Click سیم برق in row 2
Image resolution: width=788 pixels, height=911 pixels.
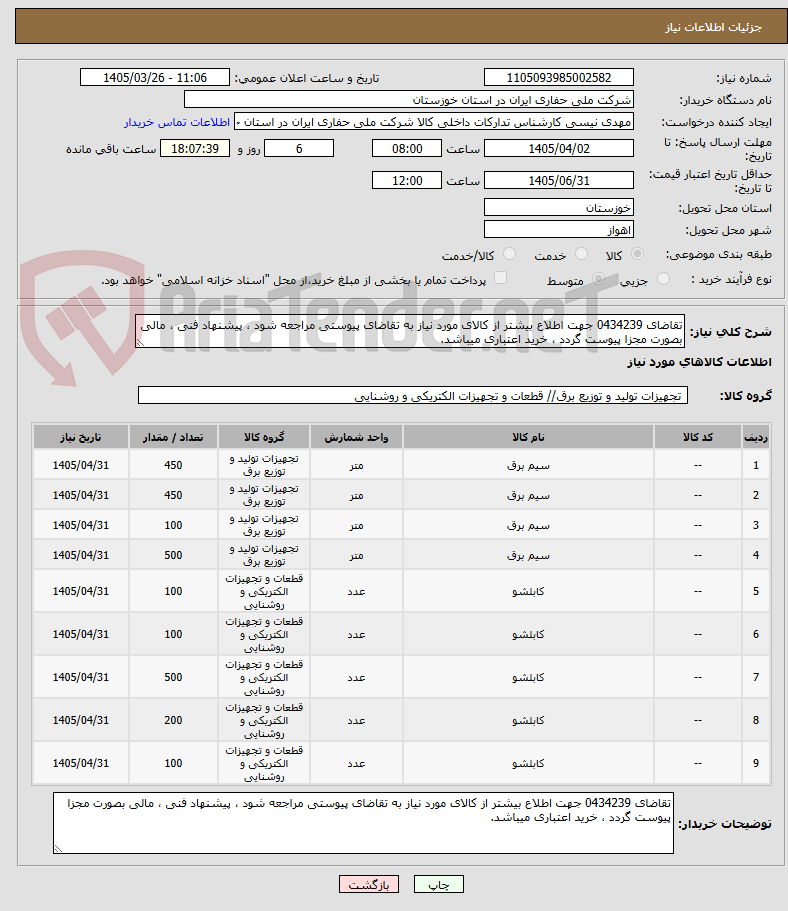pyautogui.click(x=528, y=496)
